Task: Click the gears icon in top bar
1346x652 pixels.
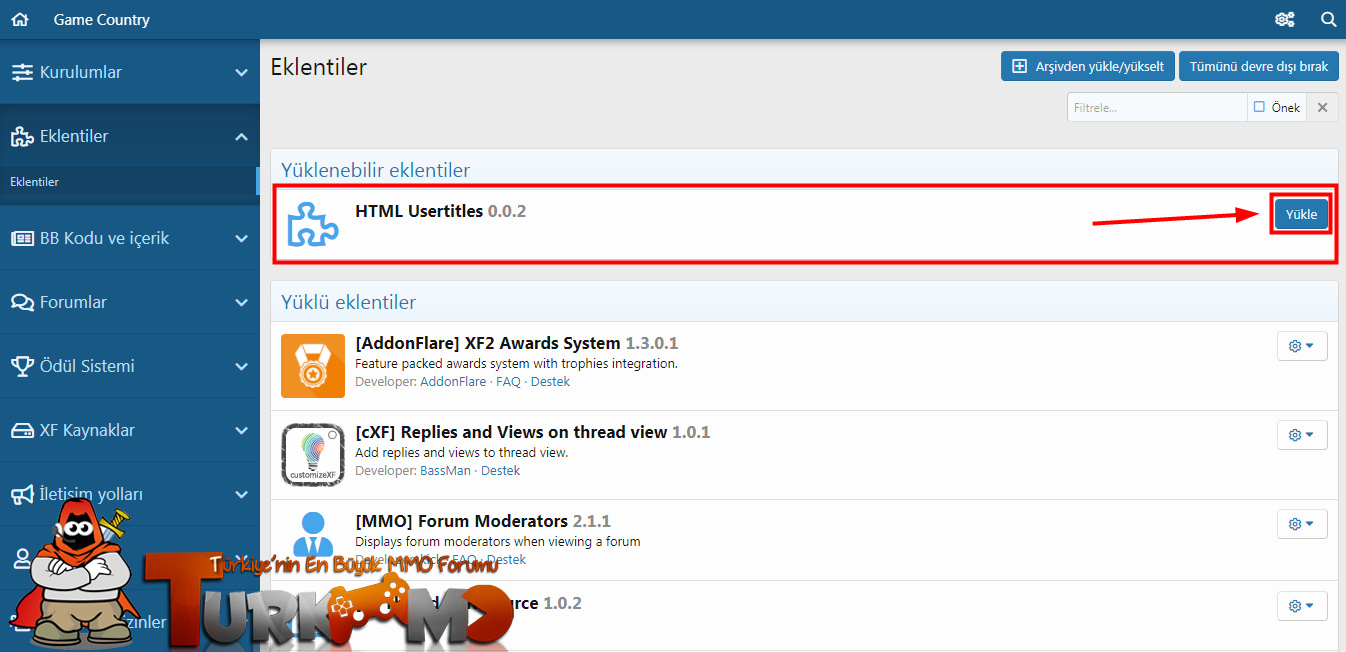Action: [1284, 19]
